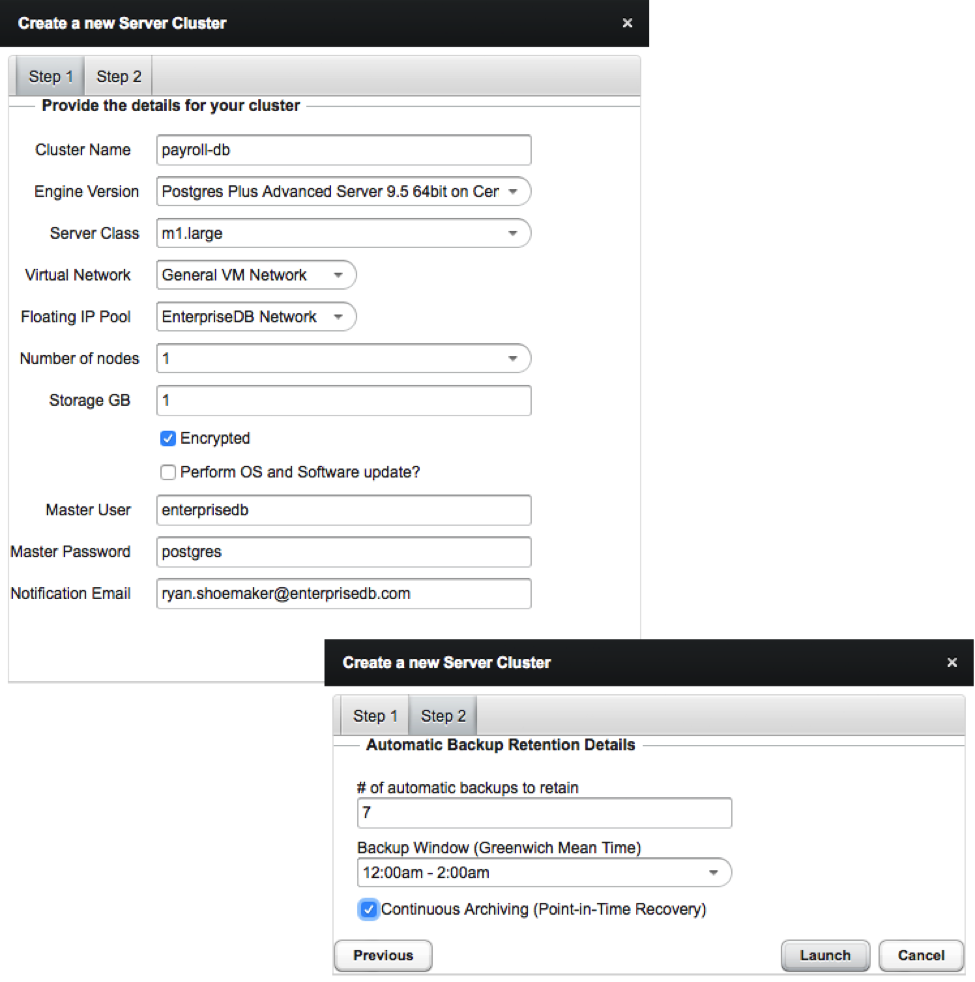
Task: Select Step 1 tab in lower dialog
Action: click(375, 716)
